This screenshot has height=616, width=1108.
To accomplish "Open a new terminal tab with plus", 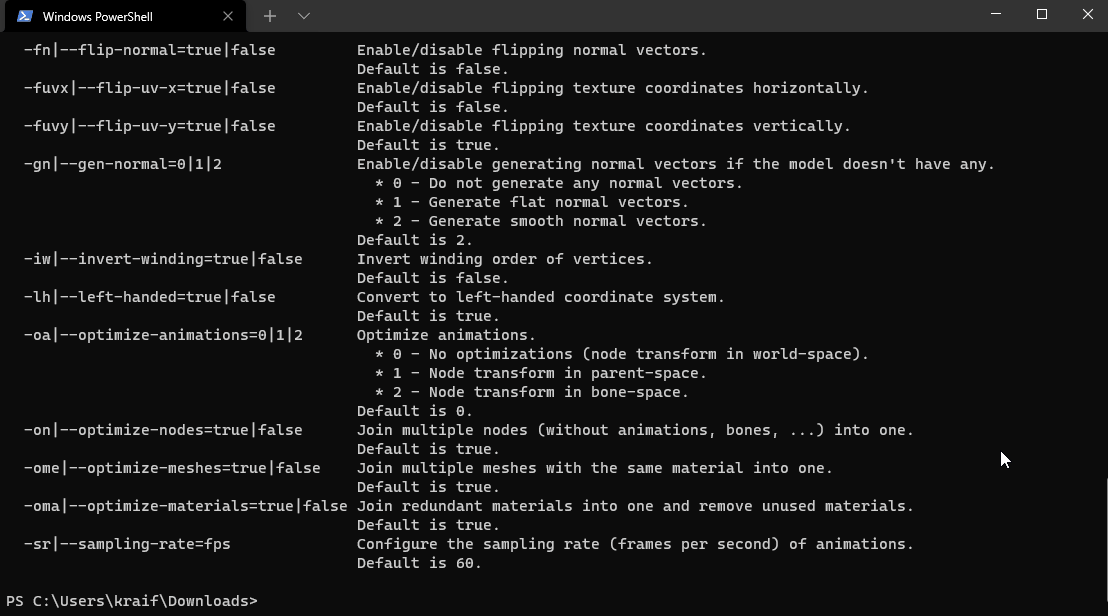I will click(270, 16).
